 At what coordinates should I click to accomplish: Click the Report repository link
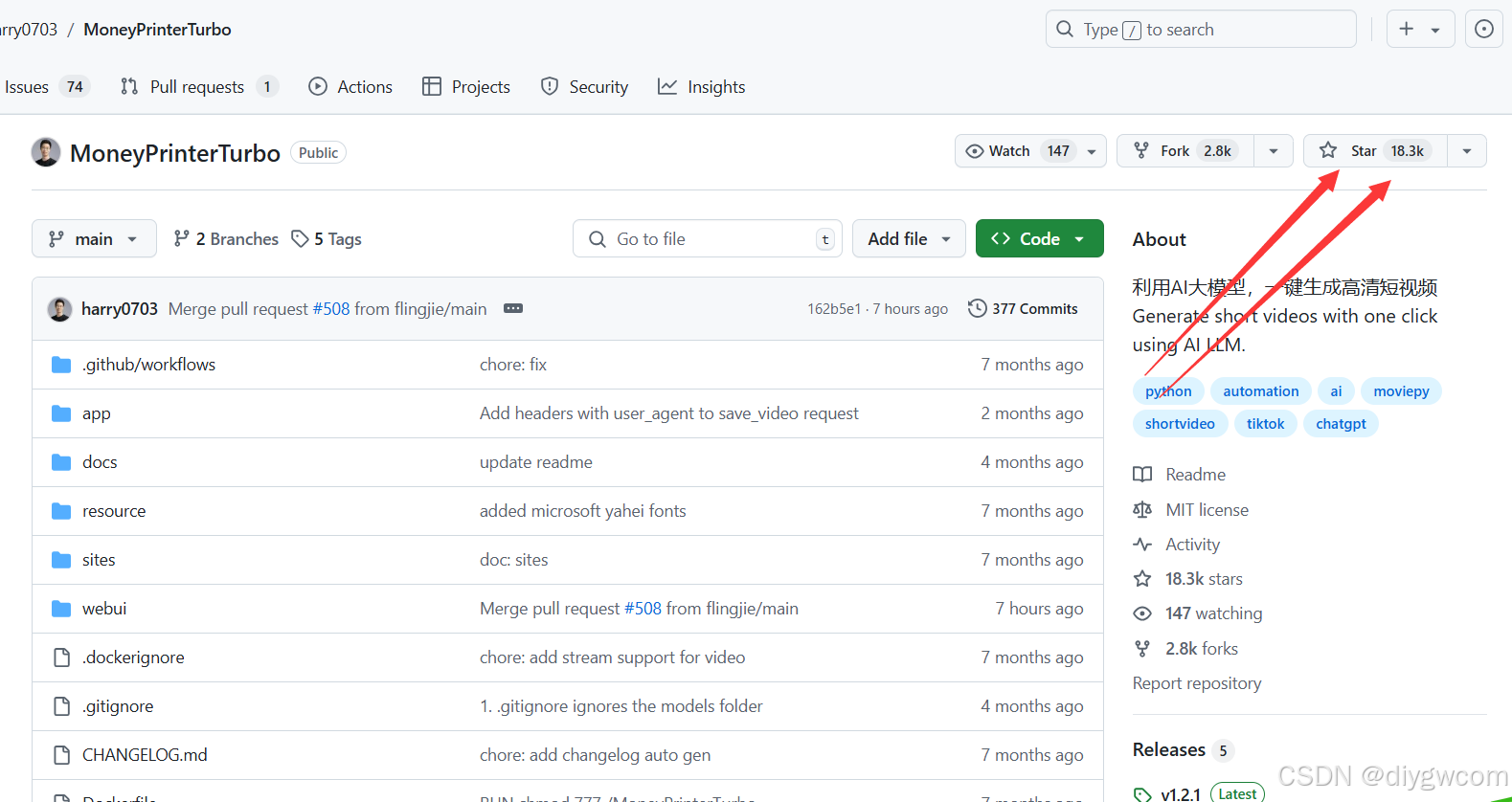click(1197, 683)
